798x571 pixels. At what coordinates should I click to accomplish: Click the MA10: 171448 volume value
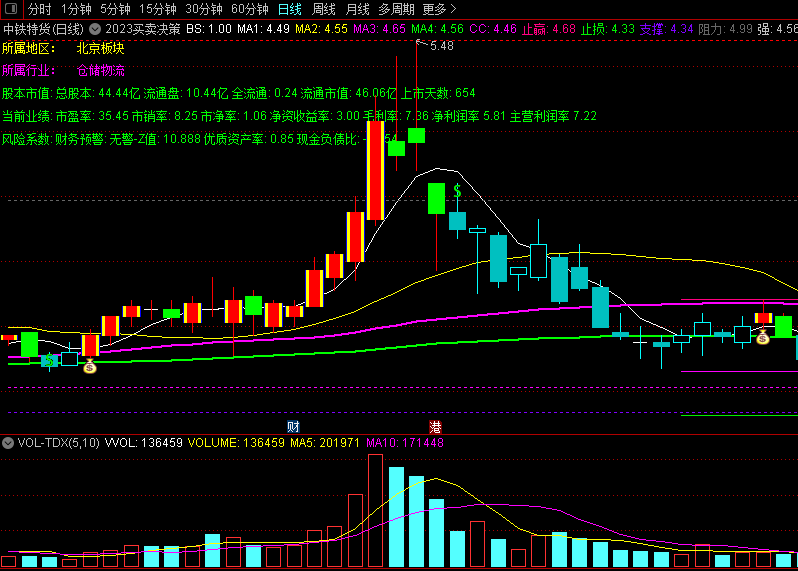405,443
